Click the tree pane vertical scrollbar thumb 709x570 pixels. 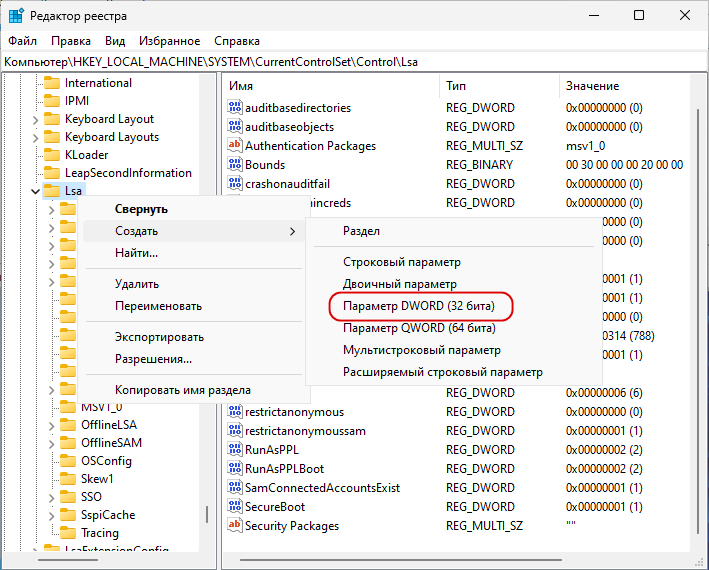(x=207, y=514)
